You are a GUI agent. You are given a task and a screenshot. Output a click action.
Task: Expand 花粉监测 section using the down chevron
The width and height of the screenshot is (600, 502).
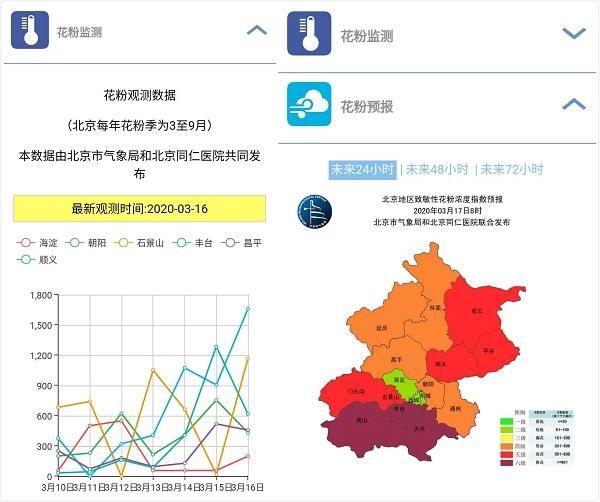(573, 34)
